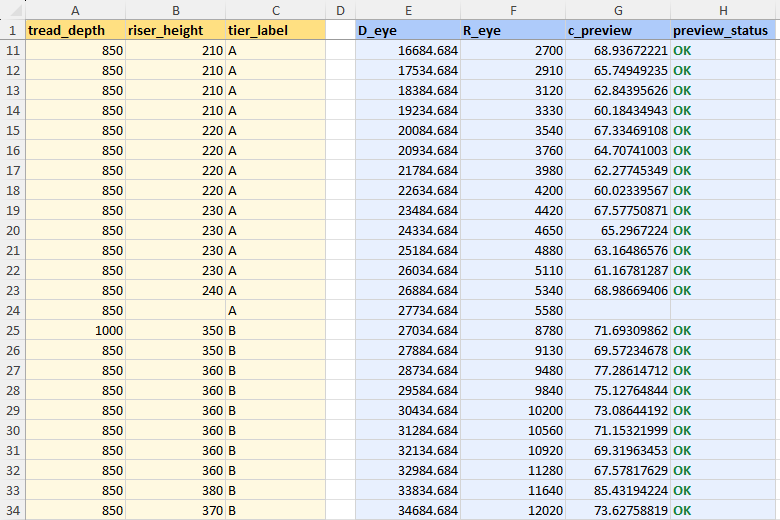Select column G header

tap(618, 10)
